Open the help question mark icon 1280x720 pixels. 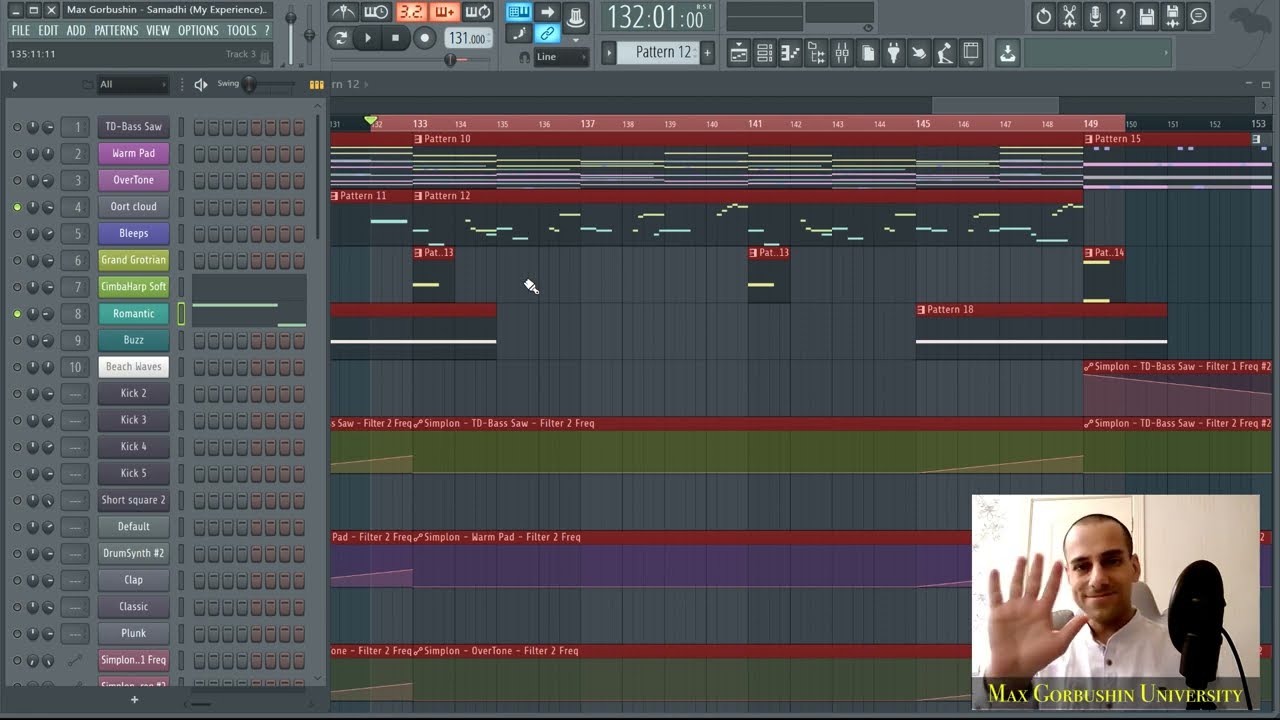pyautogui.click(x=1121, y=16)
